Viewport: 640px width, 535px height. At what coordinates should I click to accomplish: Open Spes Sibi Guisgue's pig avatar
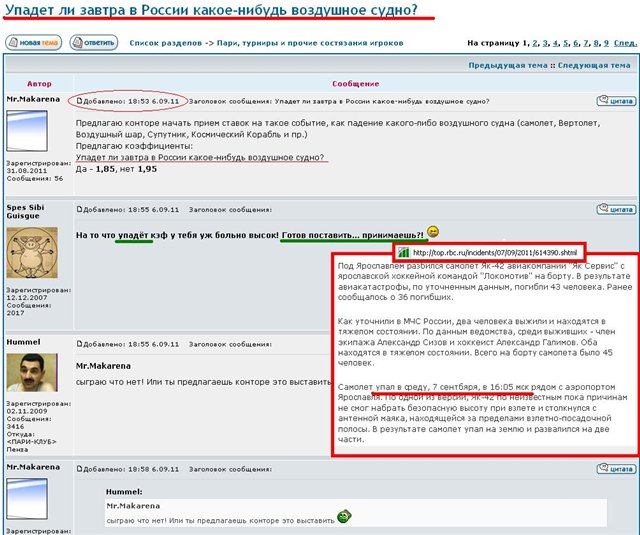point(32,253)
